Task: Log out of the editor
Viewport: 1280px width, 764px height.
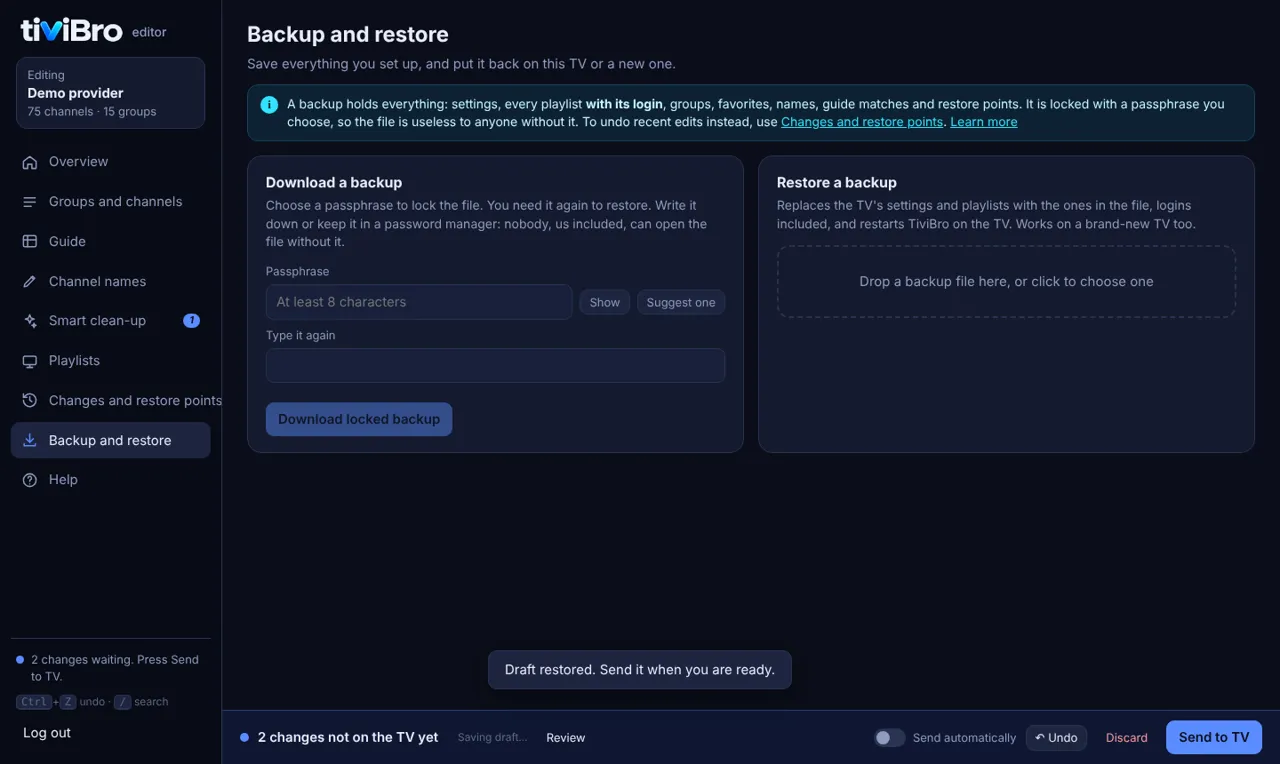Action: (x=47, y=733)
